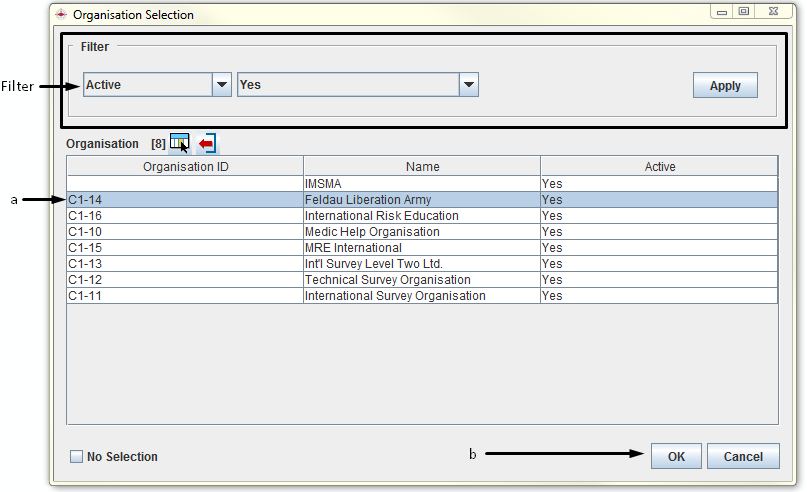Maximize the Organisation Selection window
This screenshot has width=807, height=492.
pyautogui.click(x=743, y=13)
